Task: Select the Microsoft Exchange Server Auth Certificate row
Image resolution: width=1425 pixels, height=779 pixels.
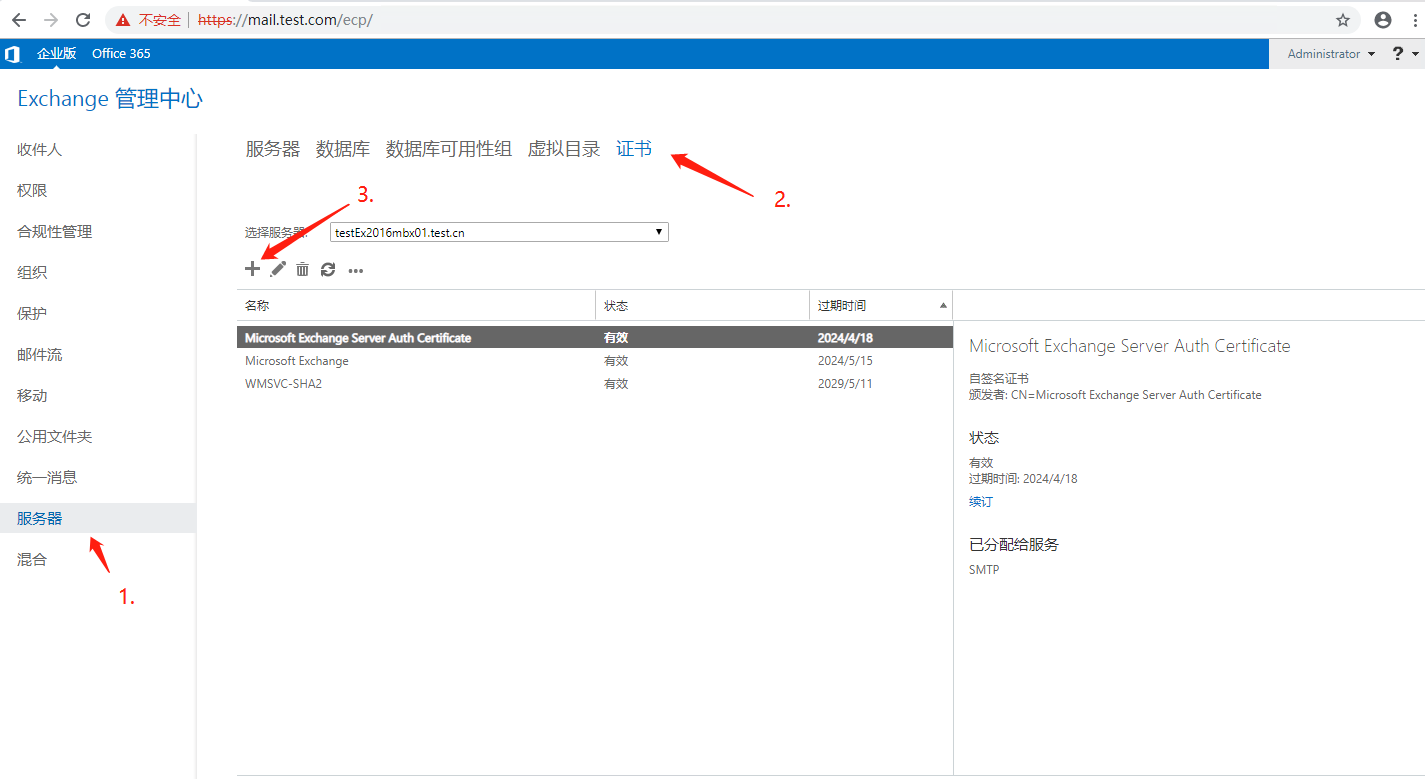Action: (x=595, y=338)
